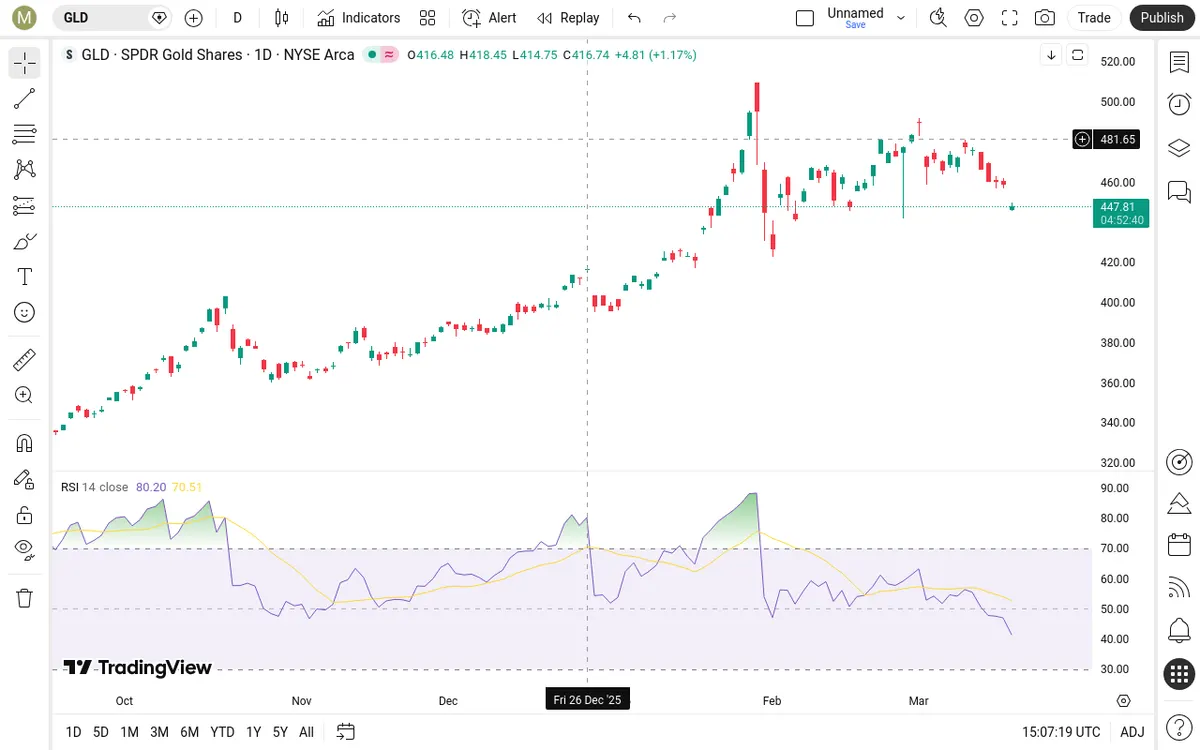Open the quick search icon

(938, 18)
